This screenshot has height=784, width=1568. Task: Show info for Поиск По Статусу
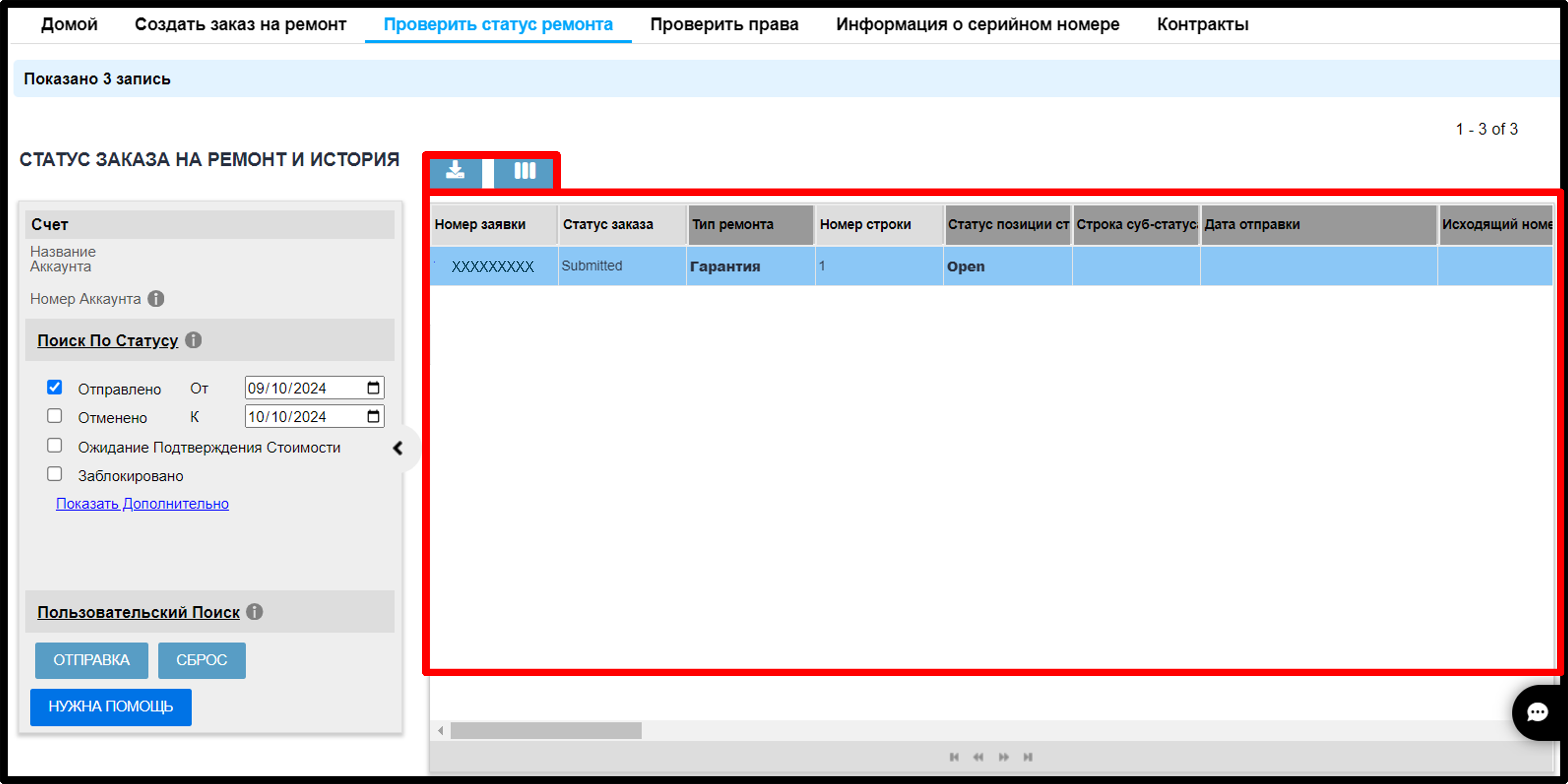[x=194, y=340]
